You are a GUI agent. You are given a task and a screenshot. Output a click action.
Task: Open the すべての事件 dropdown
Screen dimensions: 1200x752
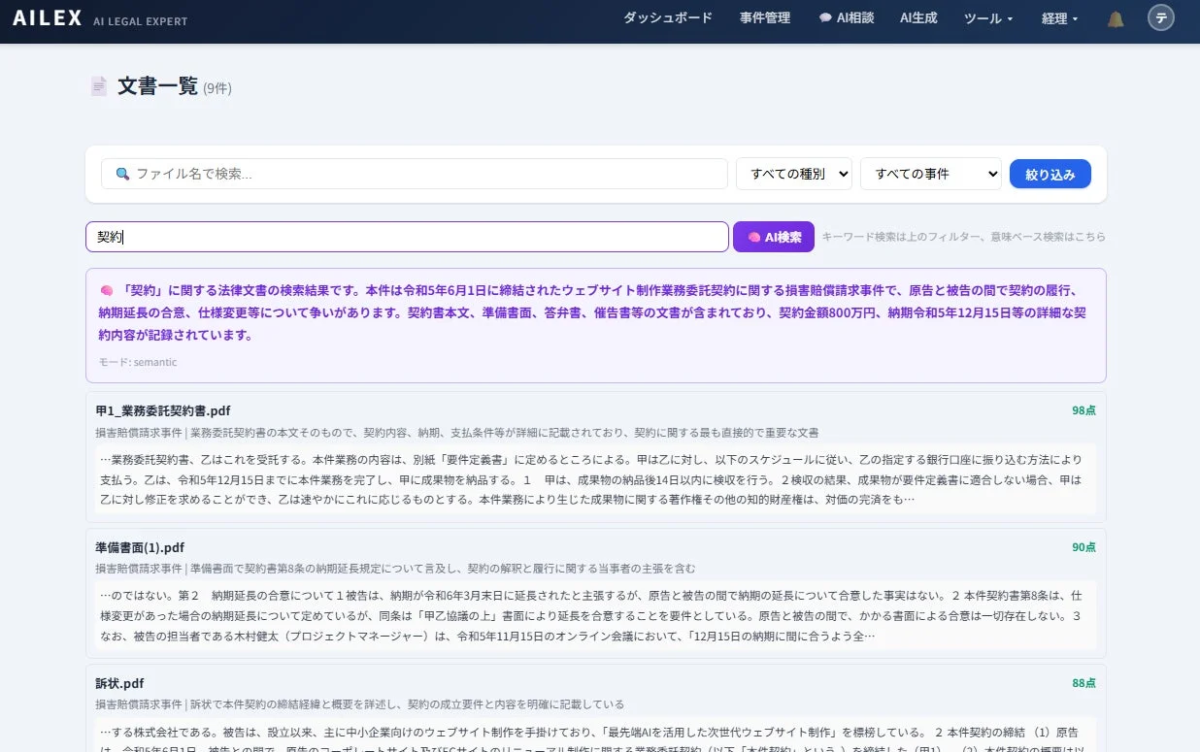click(x=930, y=173)
